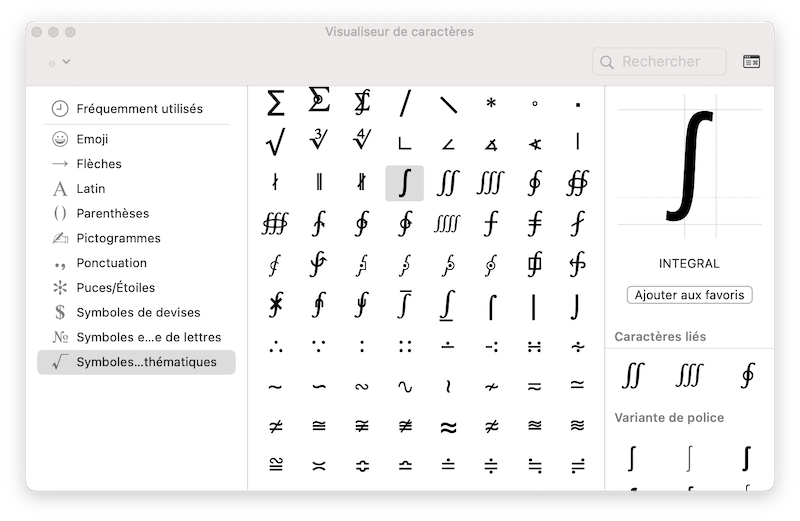
Task: Open the Ponctuation category
Action: tap(136, 263)
